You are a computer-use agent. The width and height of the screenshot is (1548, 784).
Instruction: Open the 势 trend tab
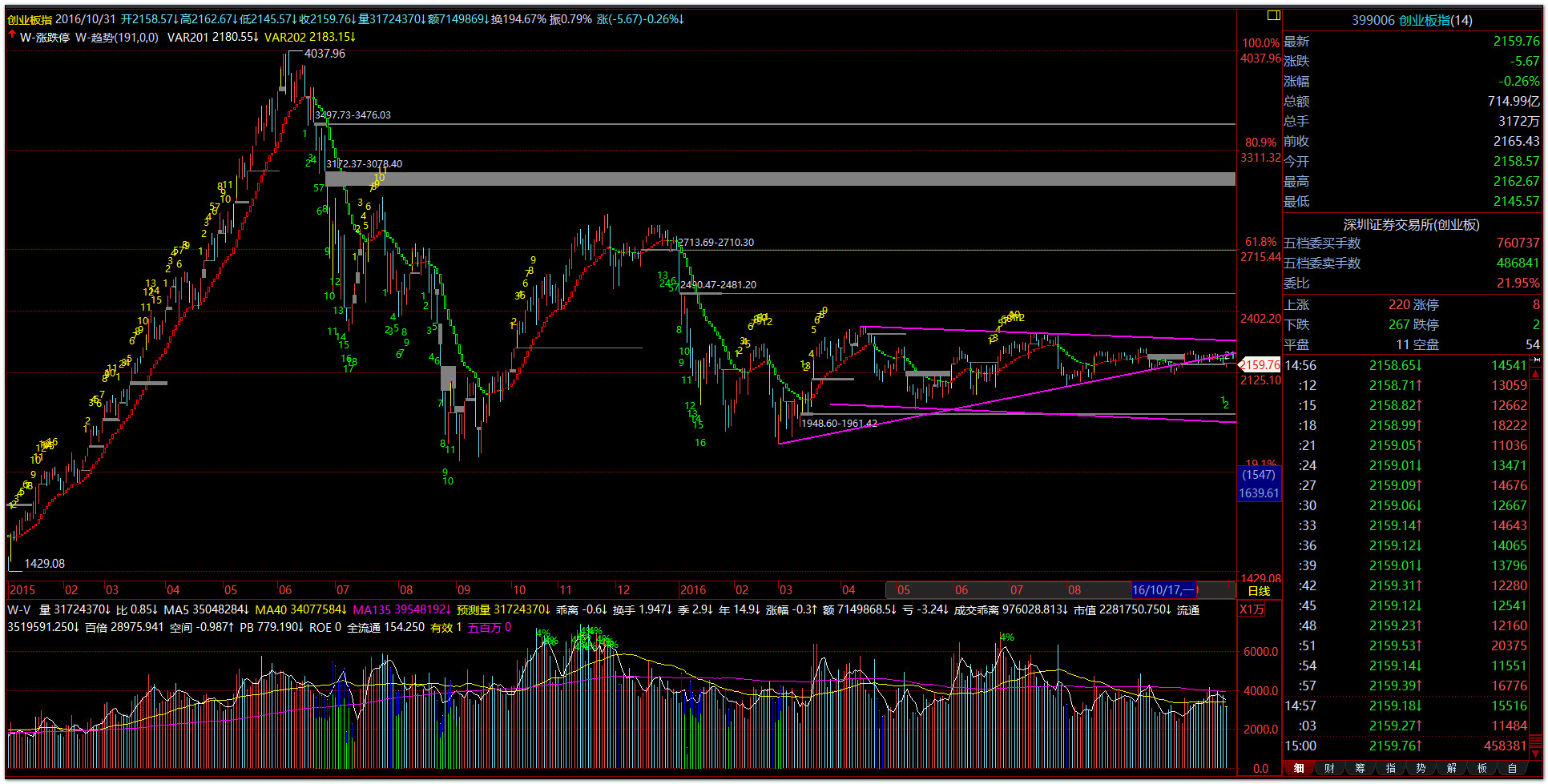pyautogui.click(x=1421, y=768)
